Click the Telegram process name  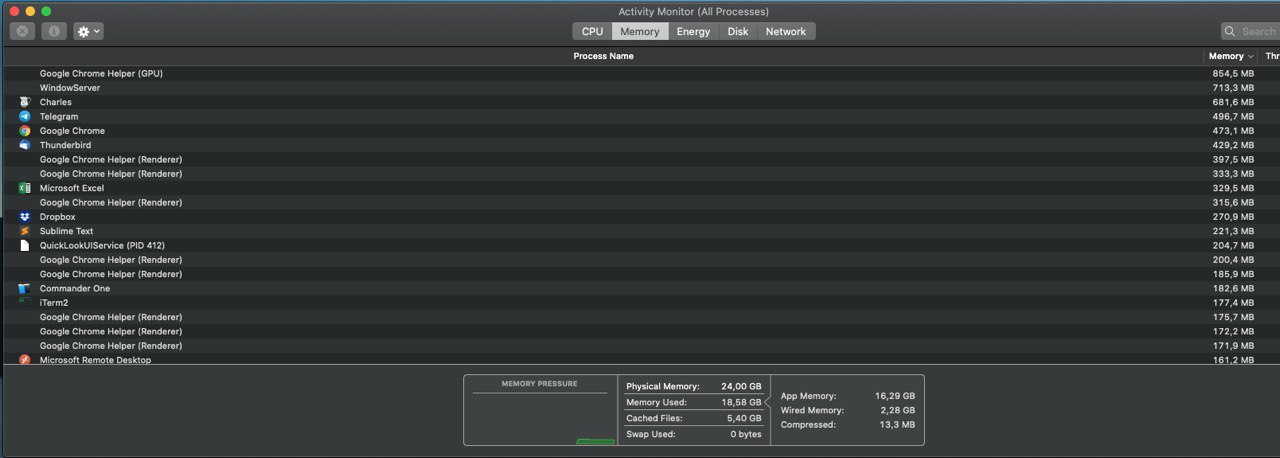point(59,117)
